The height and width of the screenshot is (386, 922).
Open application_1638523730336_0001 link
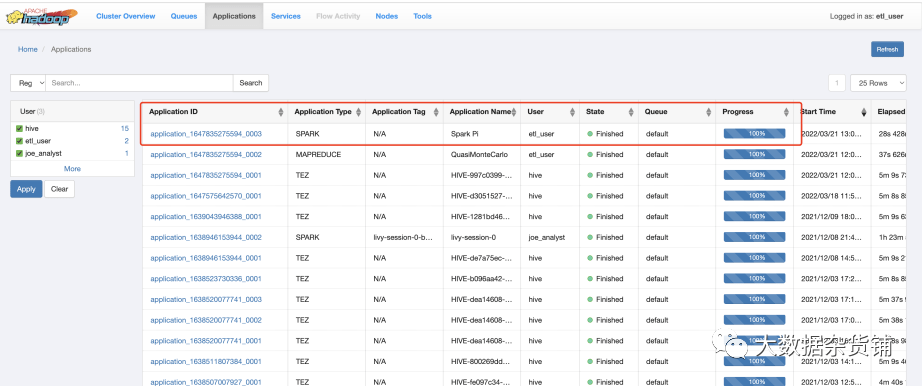206,279
